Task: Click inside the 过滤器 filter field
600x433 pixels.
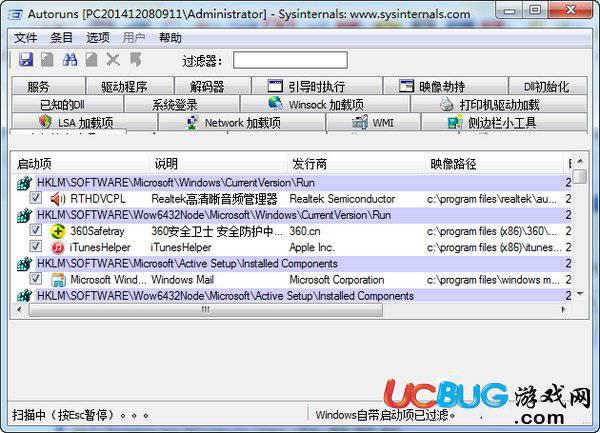Action: click(290, 60)
